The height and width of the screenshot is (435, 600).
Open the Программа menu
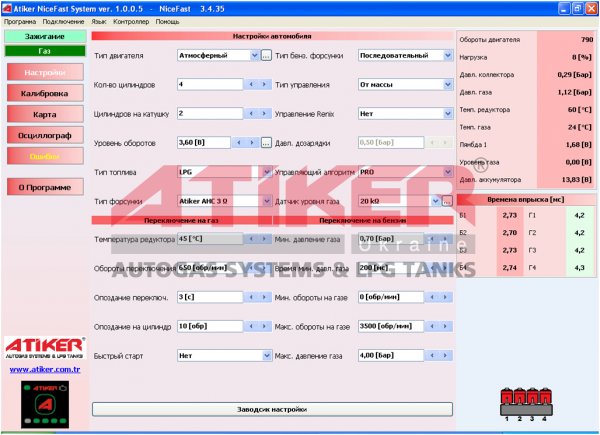click(20, 22)
